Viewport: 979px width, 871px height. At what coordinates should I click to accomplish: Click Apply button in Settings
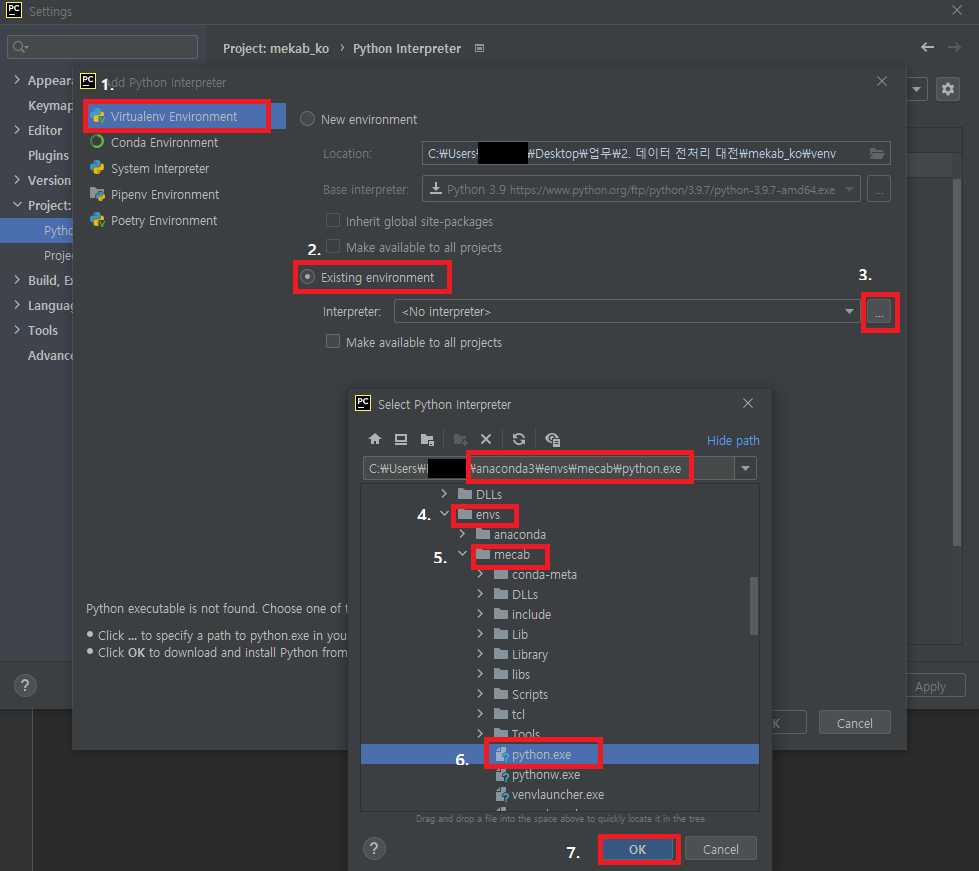930,686
